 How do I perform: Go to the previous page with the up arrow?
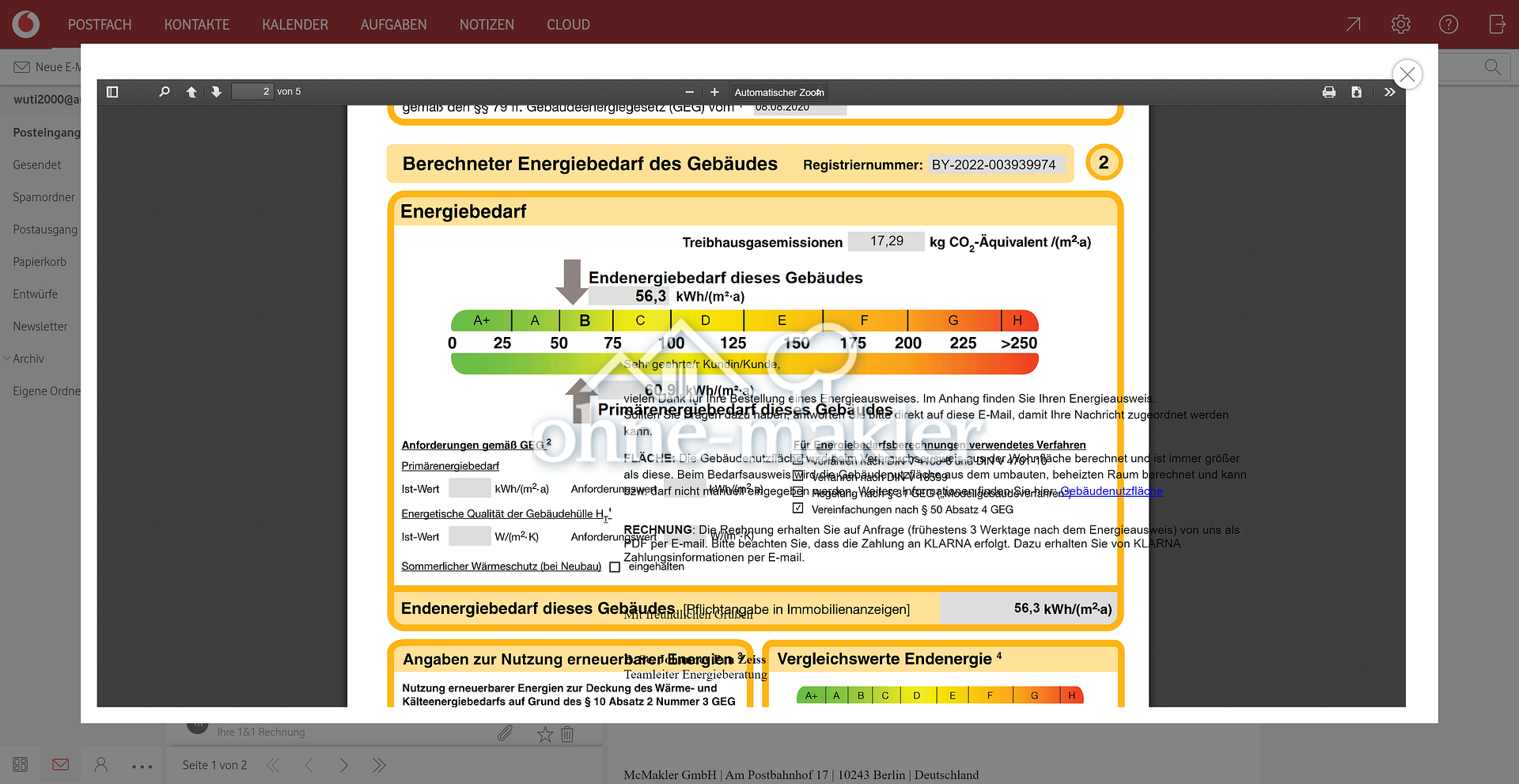point(191,92)
